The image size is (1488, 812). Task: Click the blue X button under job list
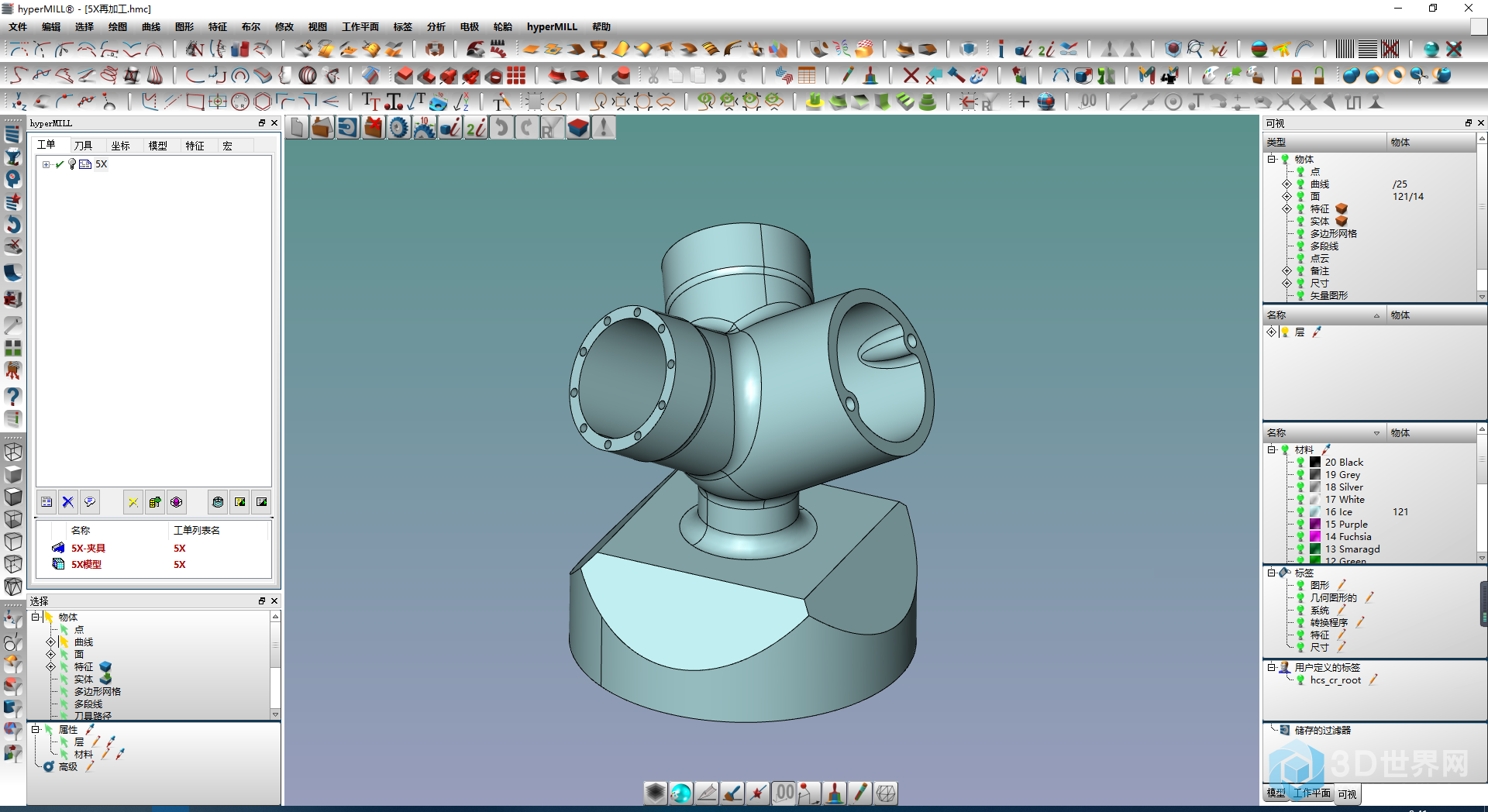(68, 502)
